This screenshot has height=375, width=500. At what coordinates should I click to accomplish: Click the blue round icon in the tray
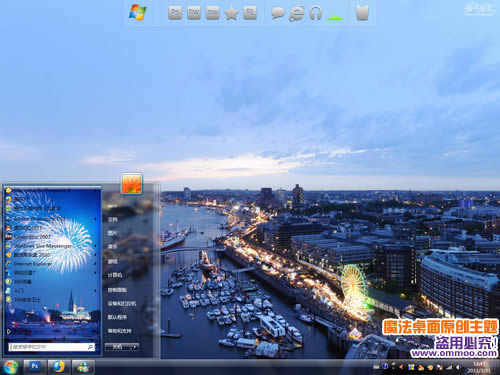click(385, 367)
